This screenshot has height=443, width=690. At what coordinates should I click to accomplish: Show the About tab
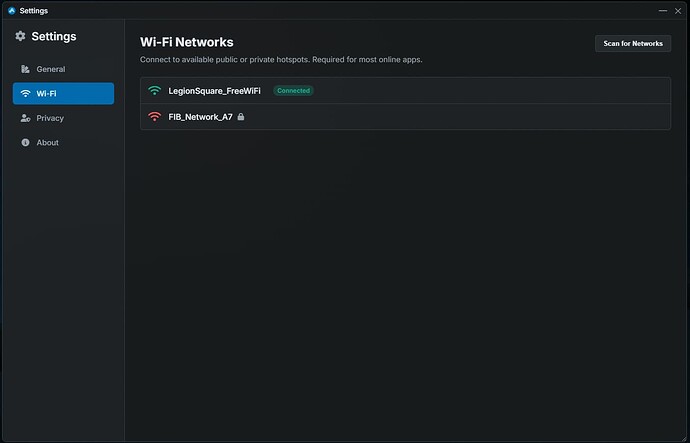(47, 142)
